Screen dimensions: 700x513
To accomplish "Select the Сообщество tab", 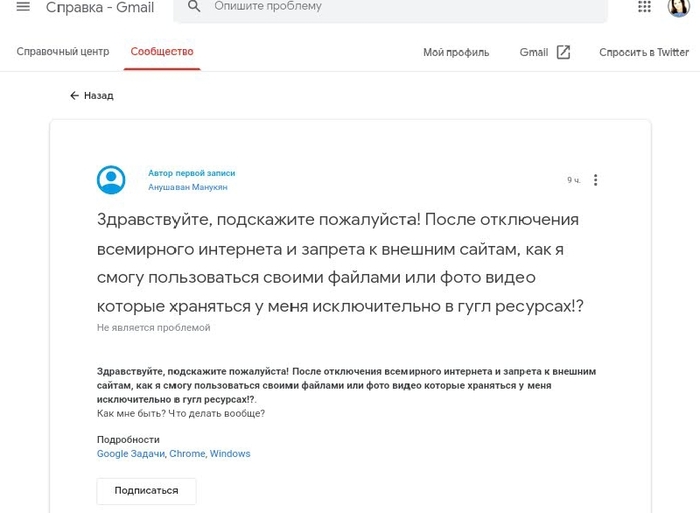I will 162,52.
